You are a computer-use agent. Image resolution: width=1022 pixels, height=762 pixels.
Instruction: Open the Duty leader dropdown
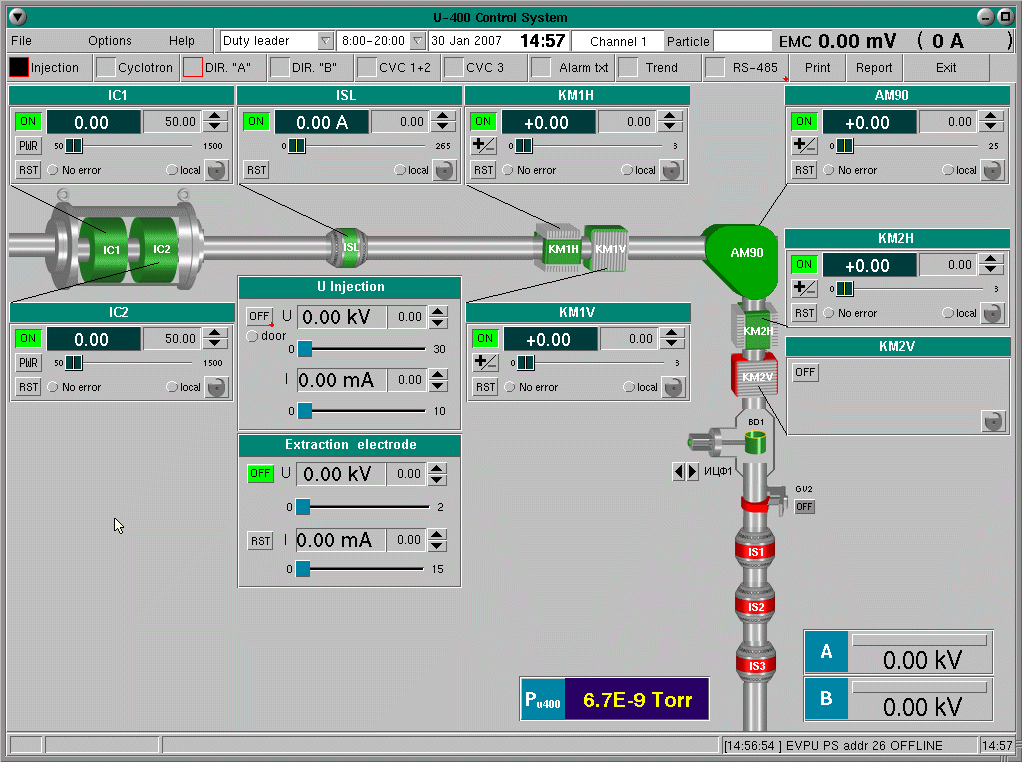(325, 41)
